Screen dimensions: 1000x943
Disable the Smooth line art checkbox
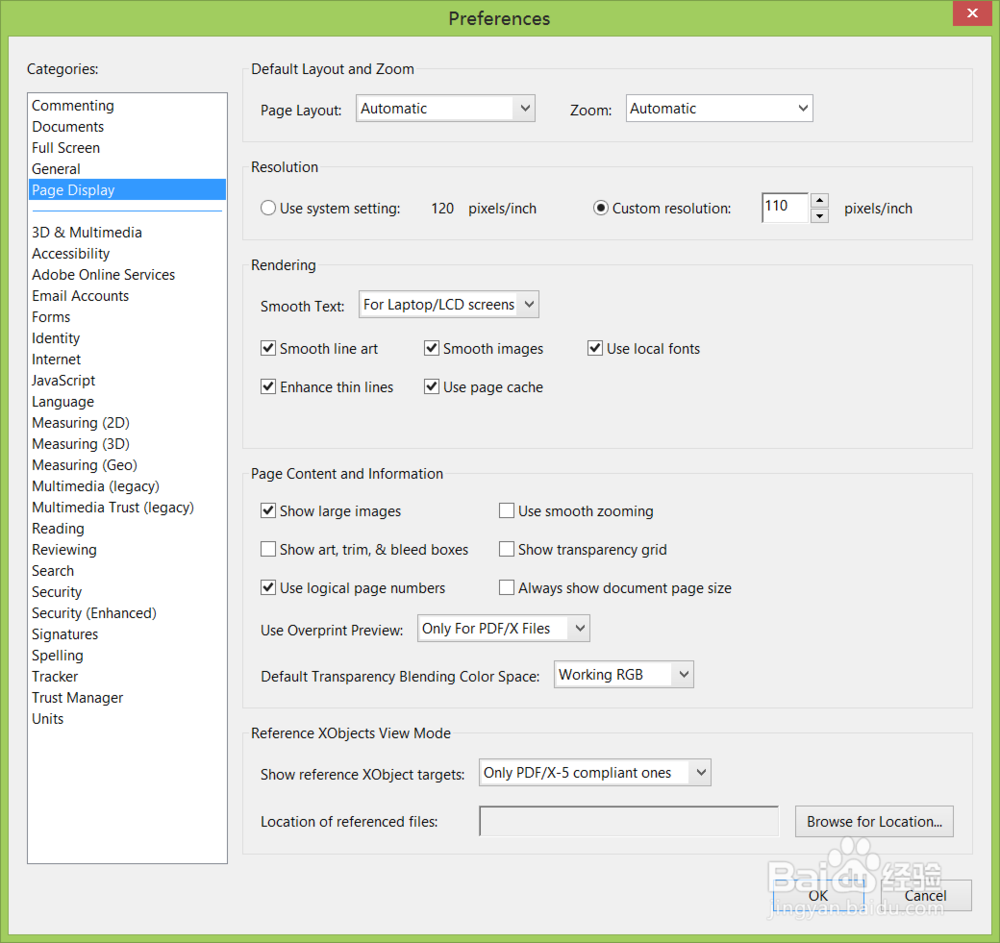268,348
